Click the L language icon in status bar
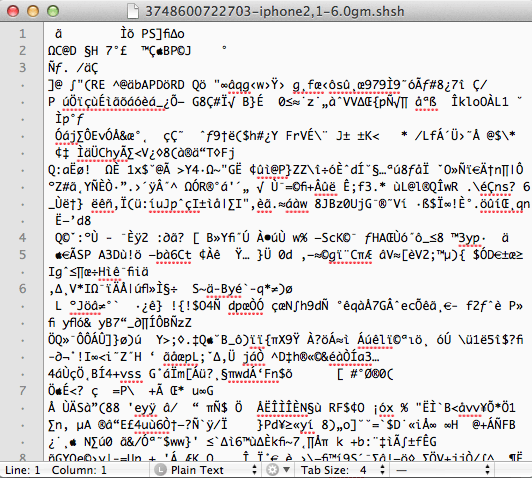Image resolution: width=532 pixels, height=478 pixels. coord(160,470)
